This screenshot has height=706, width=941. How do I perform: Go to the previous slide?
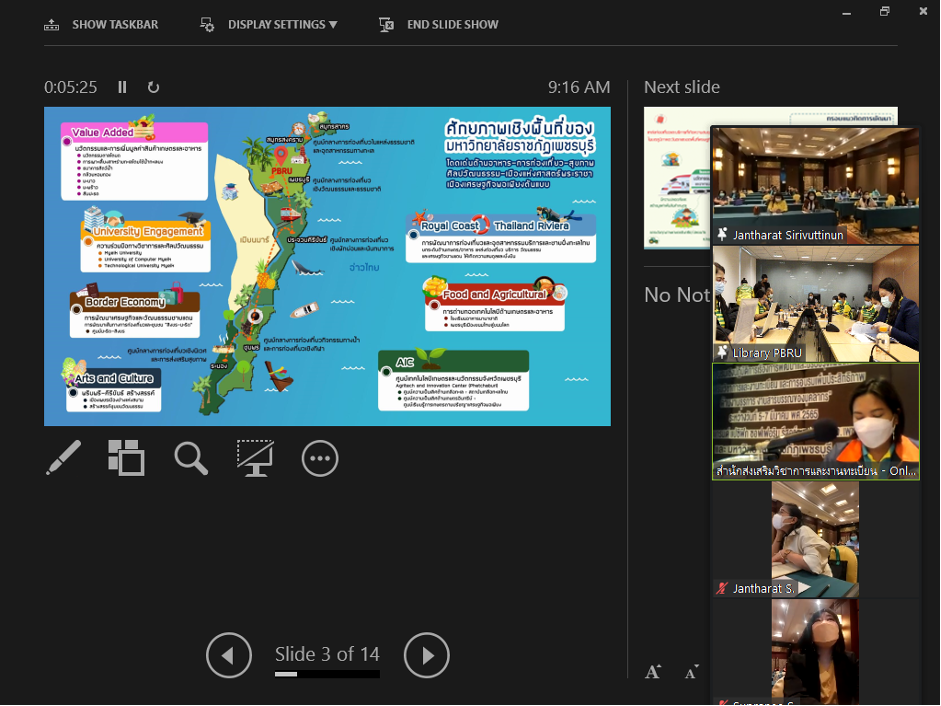(228, 656)
